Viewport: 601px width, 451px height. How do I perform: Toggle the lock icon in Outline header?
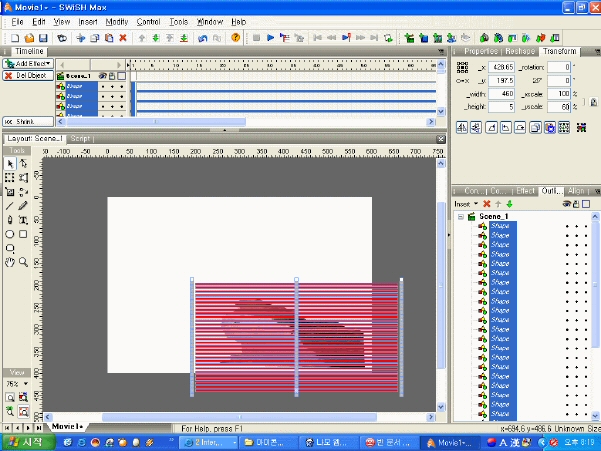point(576,204)
